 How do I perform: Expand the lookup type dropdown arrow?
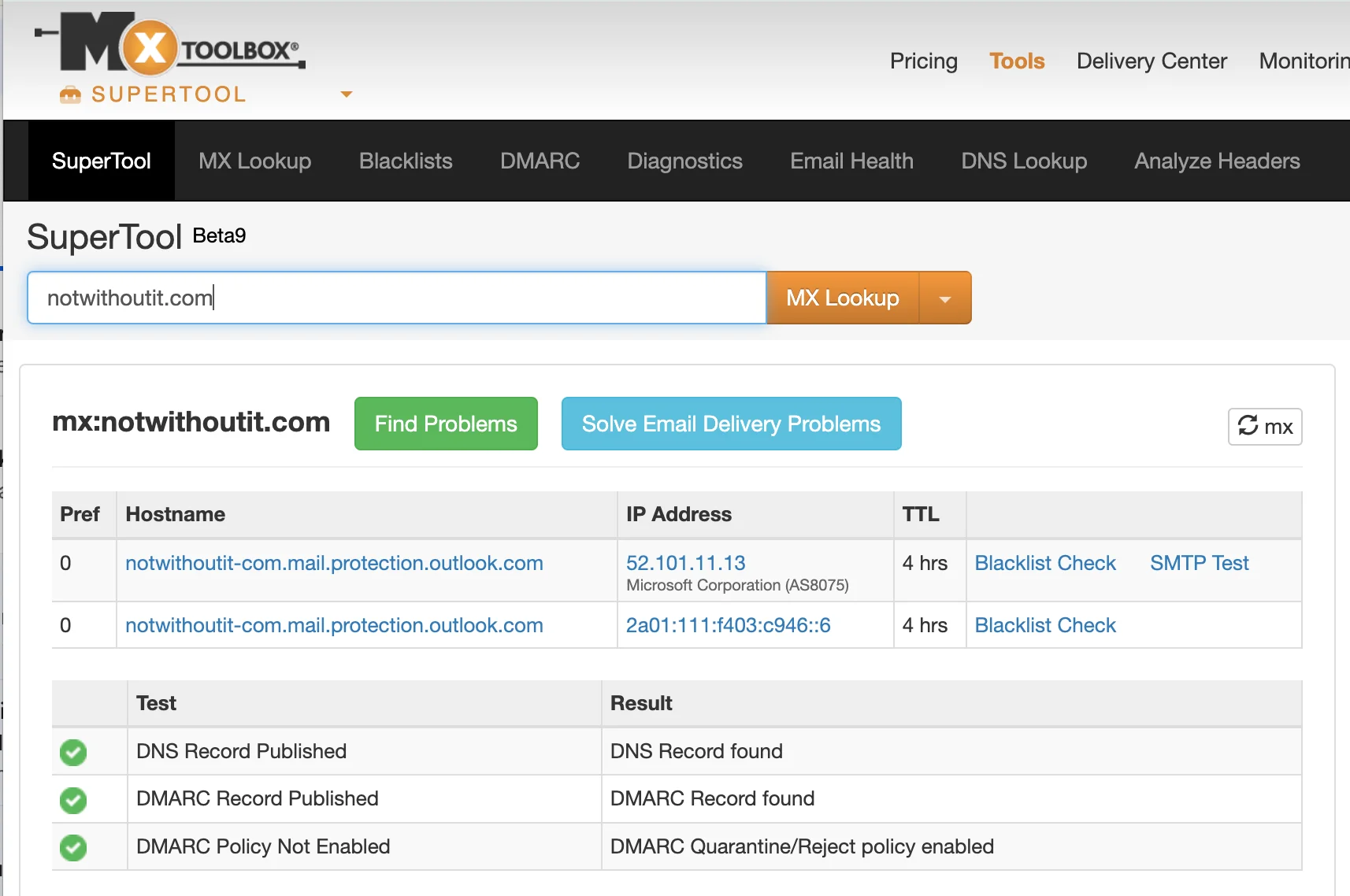pyautogui.click(x=945, y=298)
